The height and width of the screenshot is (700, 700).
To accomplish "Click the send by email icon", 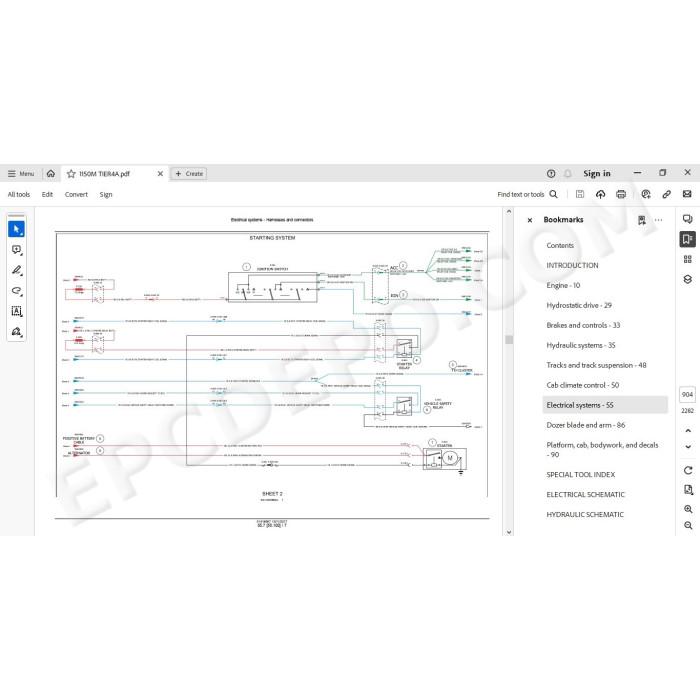I will click(687, 194).
